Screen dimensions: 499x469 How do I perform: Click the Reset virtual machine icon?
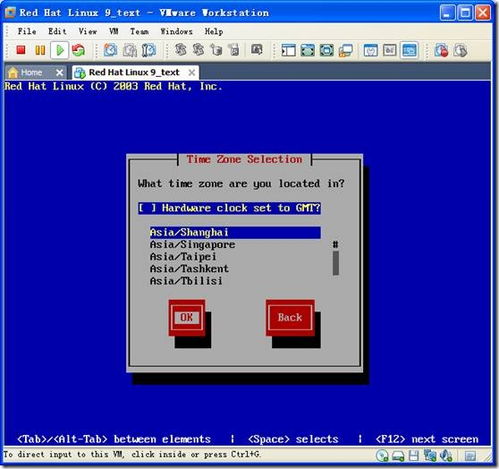tap(79, 50)
